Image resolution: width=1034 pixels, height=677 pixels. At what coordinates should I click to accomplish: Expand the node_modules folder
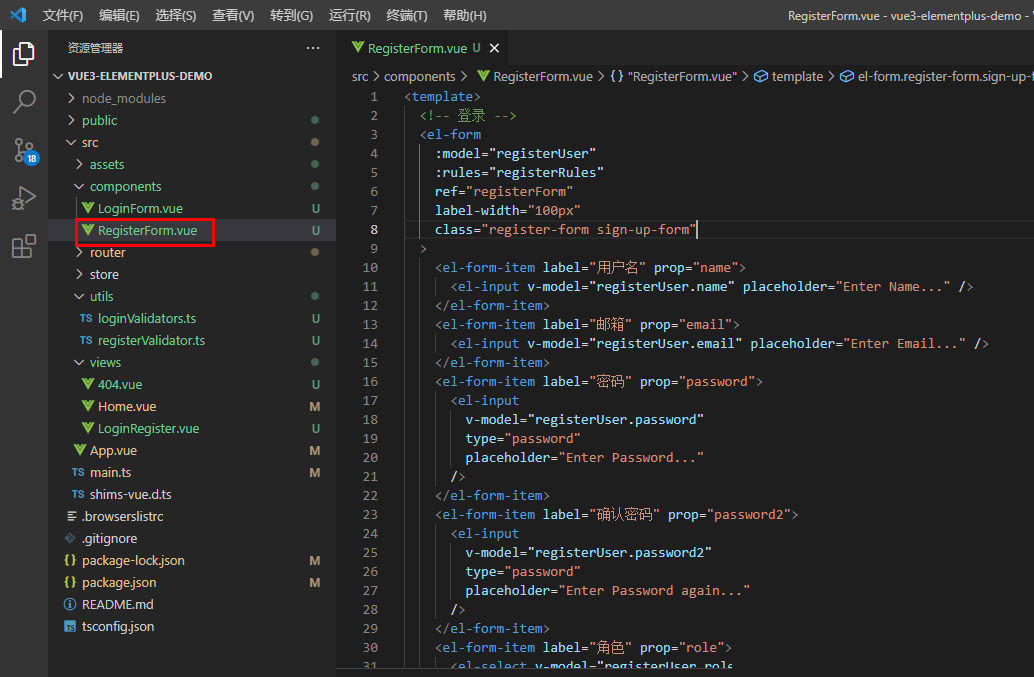123,98
